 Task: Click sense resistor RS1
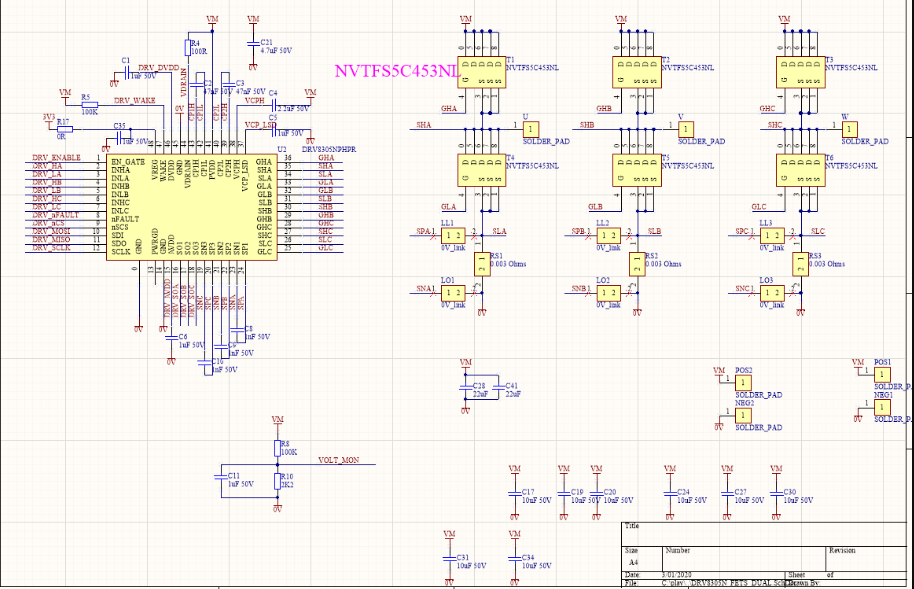pos(482,264)
